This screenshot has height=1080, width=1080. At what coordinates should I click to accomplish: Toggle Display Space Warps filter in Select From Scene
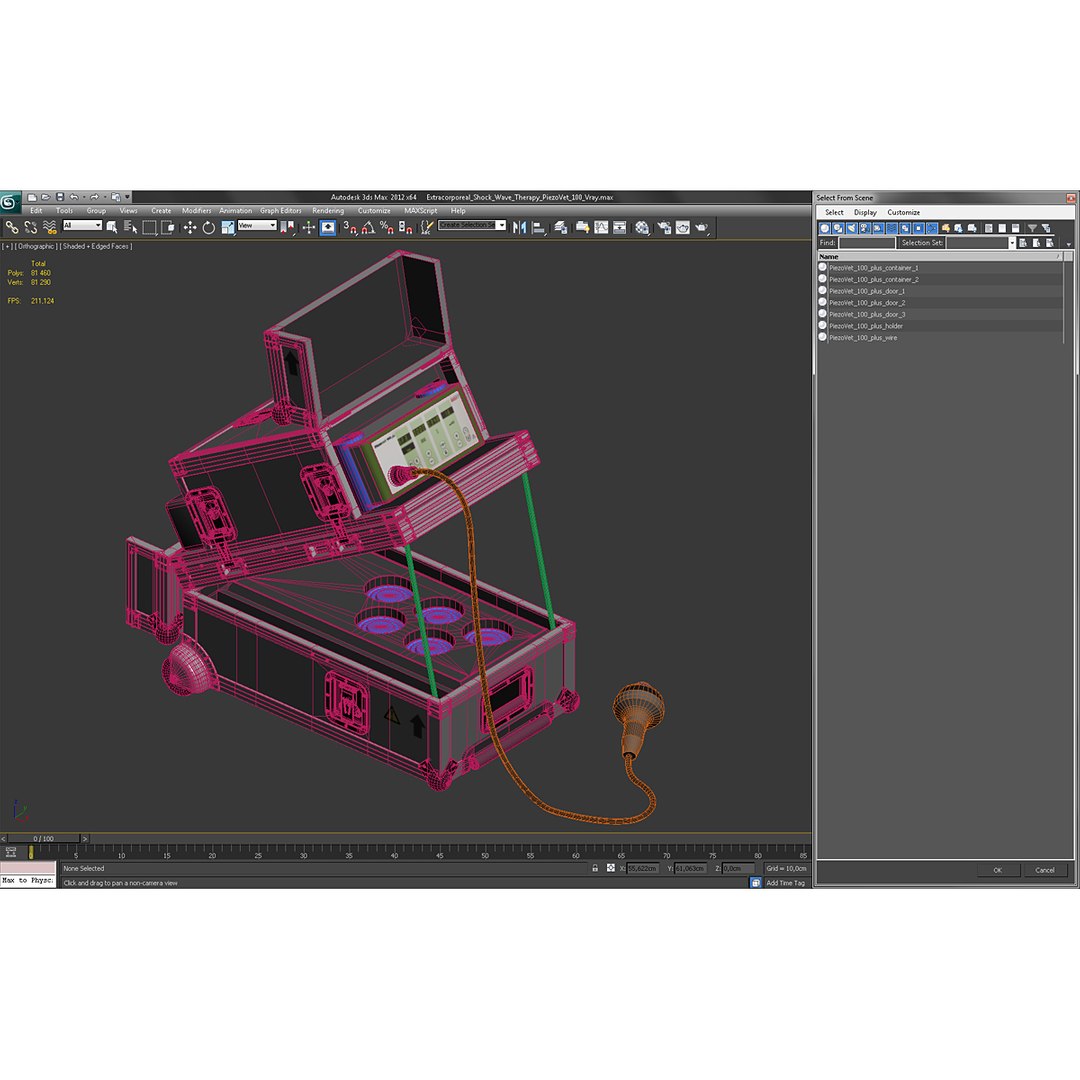coord(891,228)
